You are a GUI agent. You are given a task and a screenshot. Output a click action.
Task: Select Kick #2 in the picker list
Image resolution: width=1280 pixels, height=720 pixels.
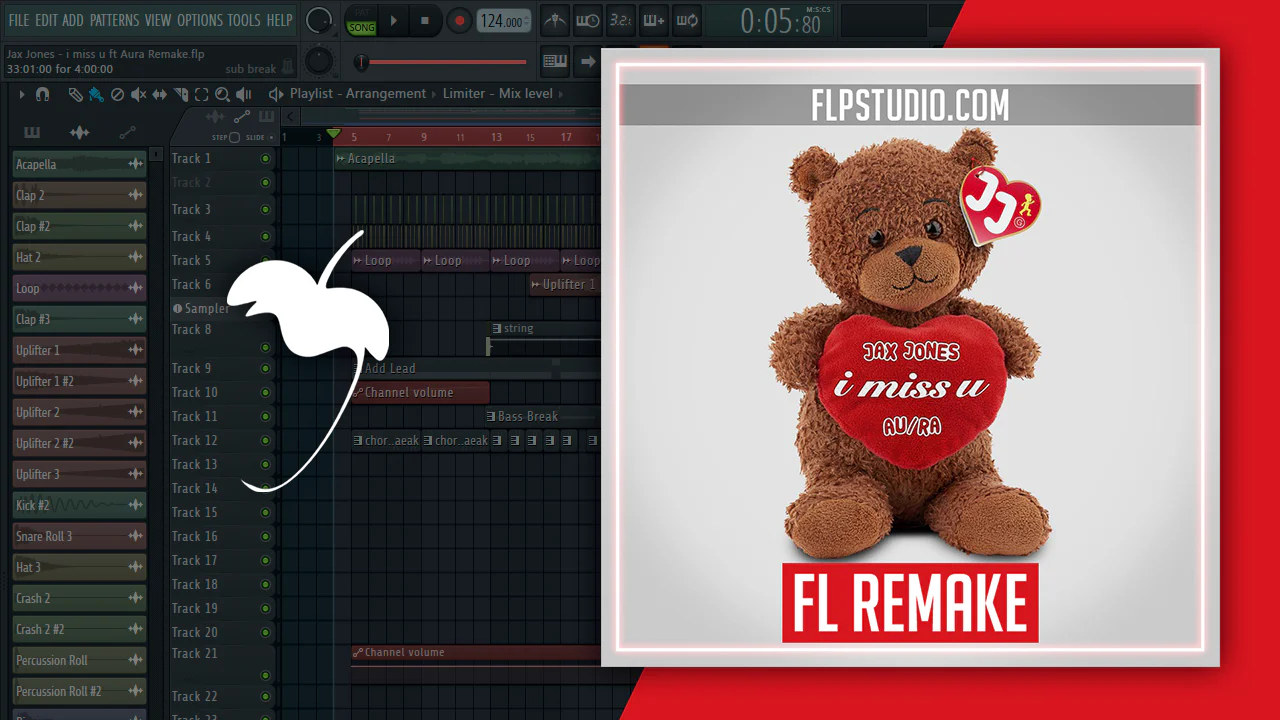80,506
